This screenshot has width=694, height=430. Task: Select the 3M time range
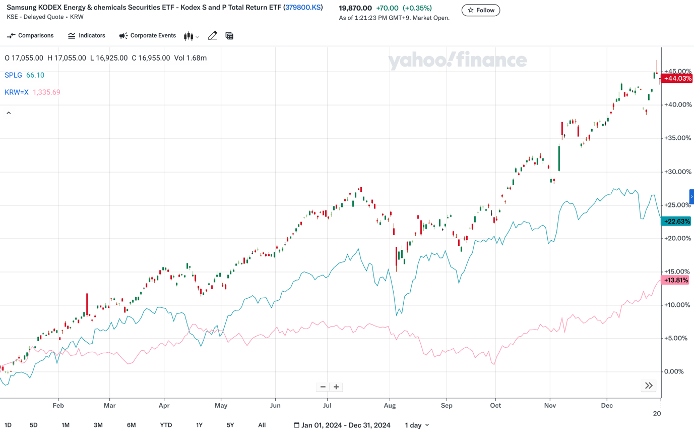tap(98, 425)
